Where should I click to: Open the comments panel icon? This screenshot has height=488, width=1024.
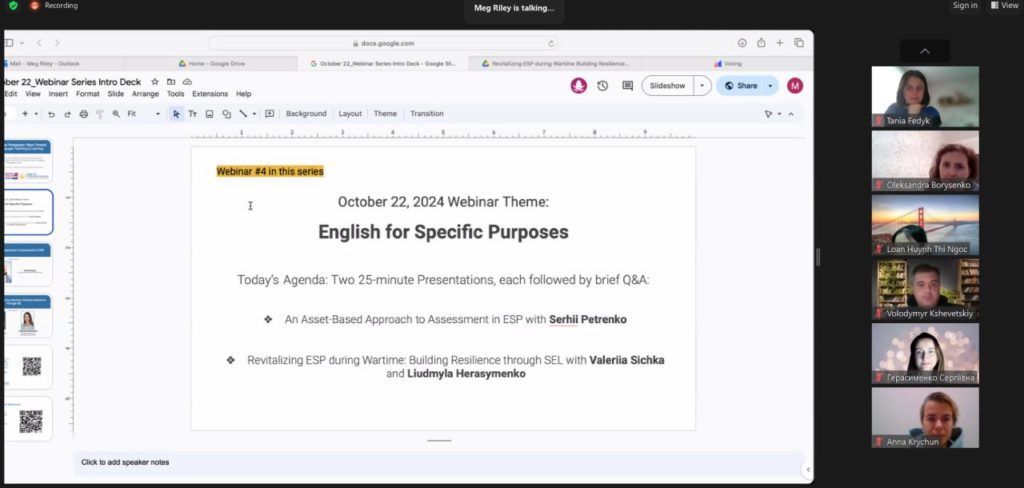click(x=628, y=86)
